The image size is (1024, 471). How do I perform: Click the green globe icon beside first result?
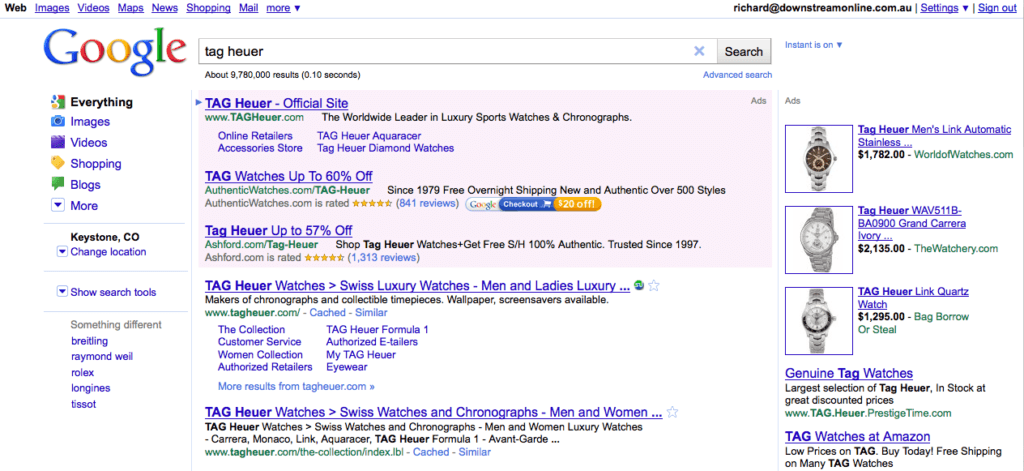[639, 285]
